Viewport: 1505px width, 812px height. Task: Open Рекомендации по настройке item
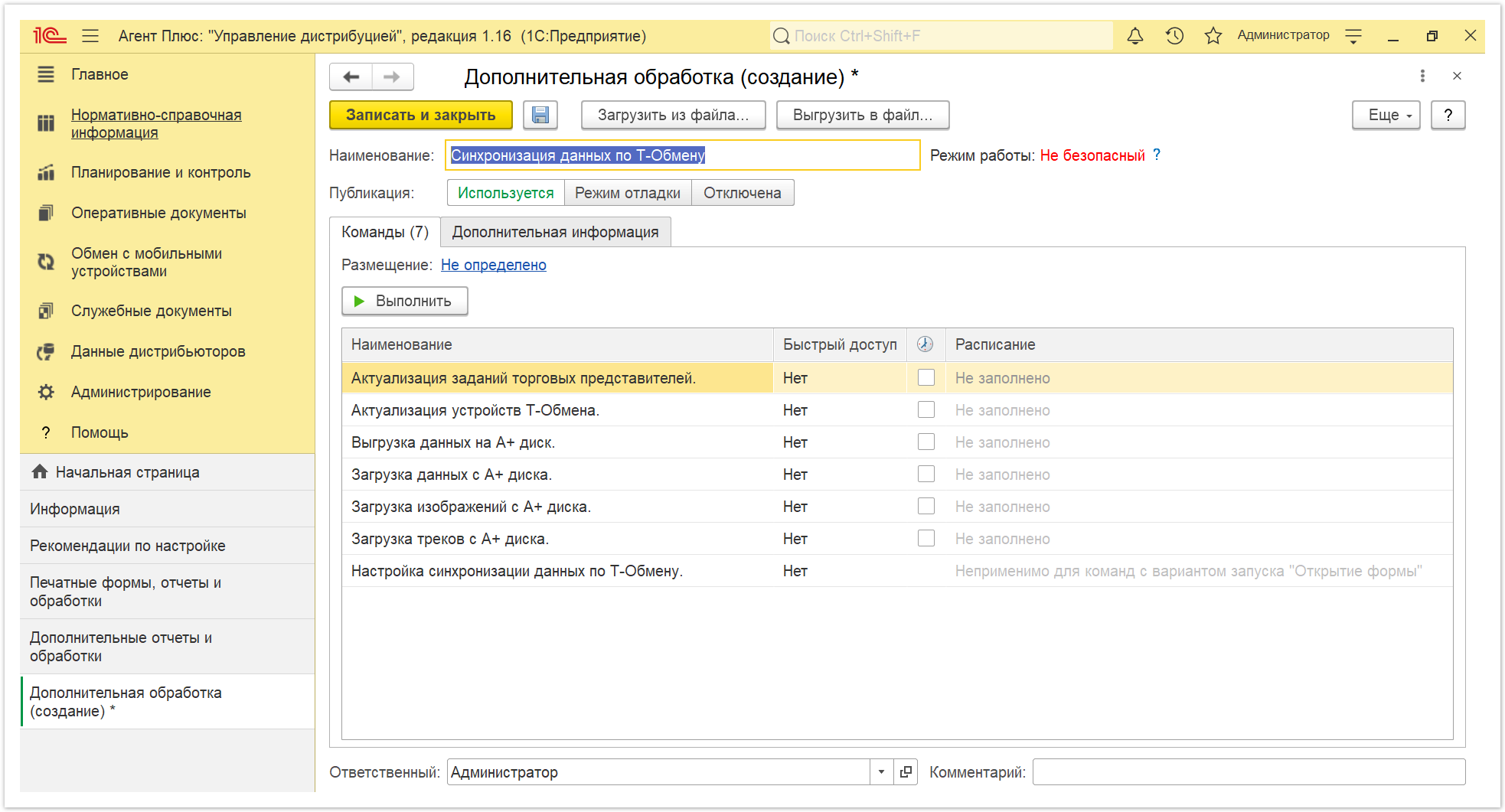[167, 546]
